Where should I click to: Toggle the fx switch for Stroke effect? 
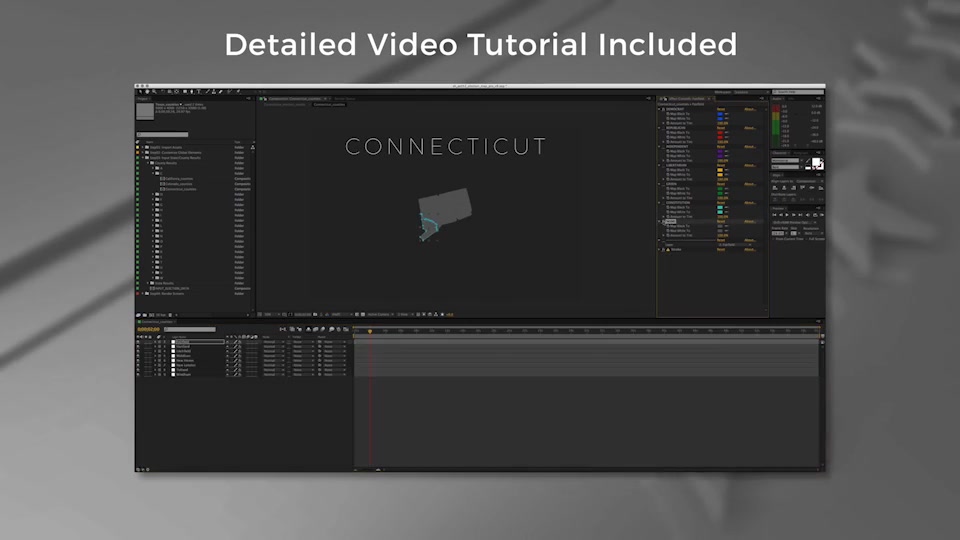pos(663,250)
